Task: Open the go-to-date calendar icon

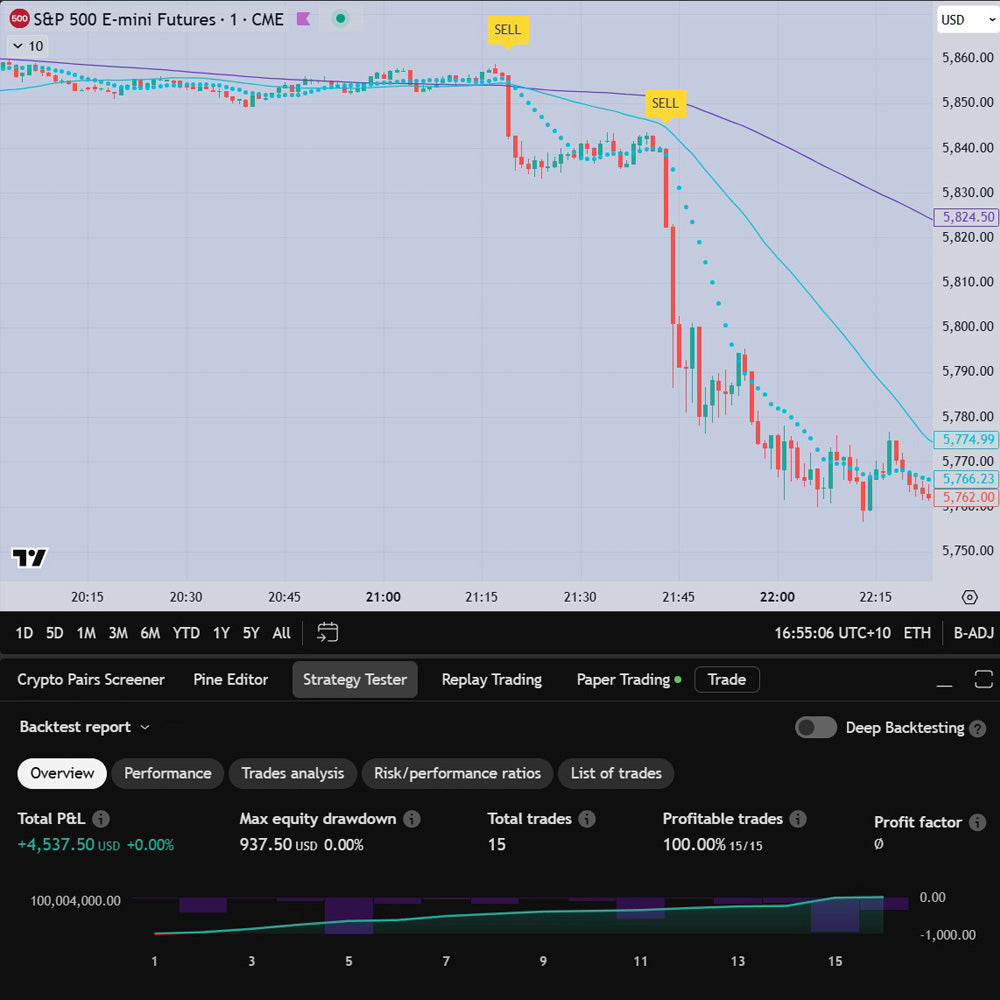Action: pos(328,633)
